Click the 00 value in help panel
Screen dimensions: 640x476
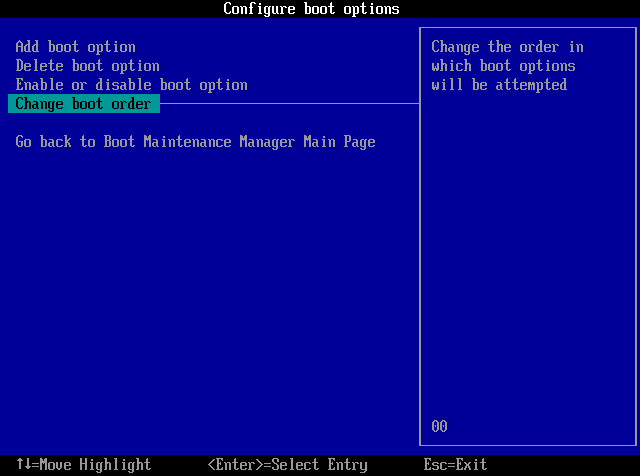coord(439,426)
